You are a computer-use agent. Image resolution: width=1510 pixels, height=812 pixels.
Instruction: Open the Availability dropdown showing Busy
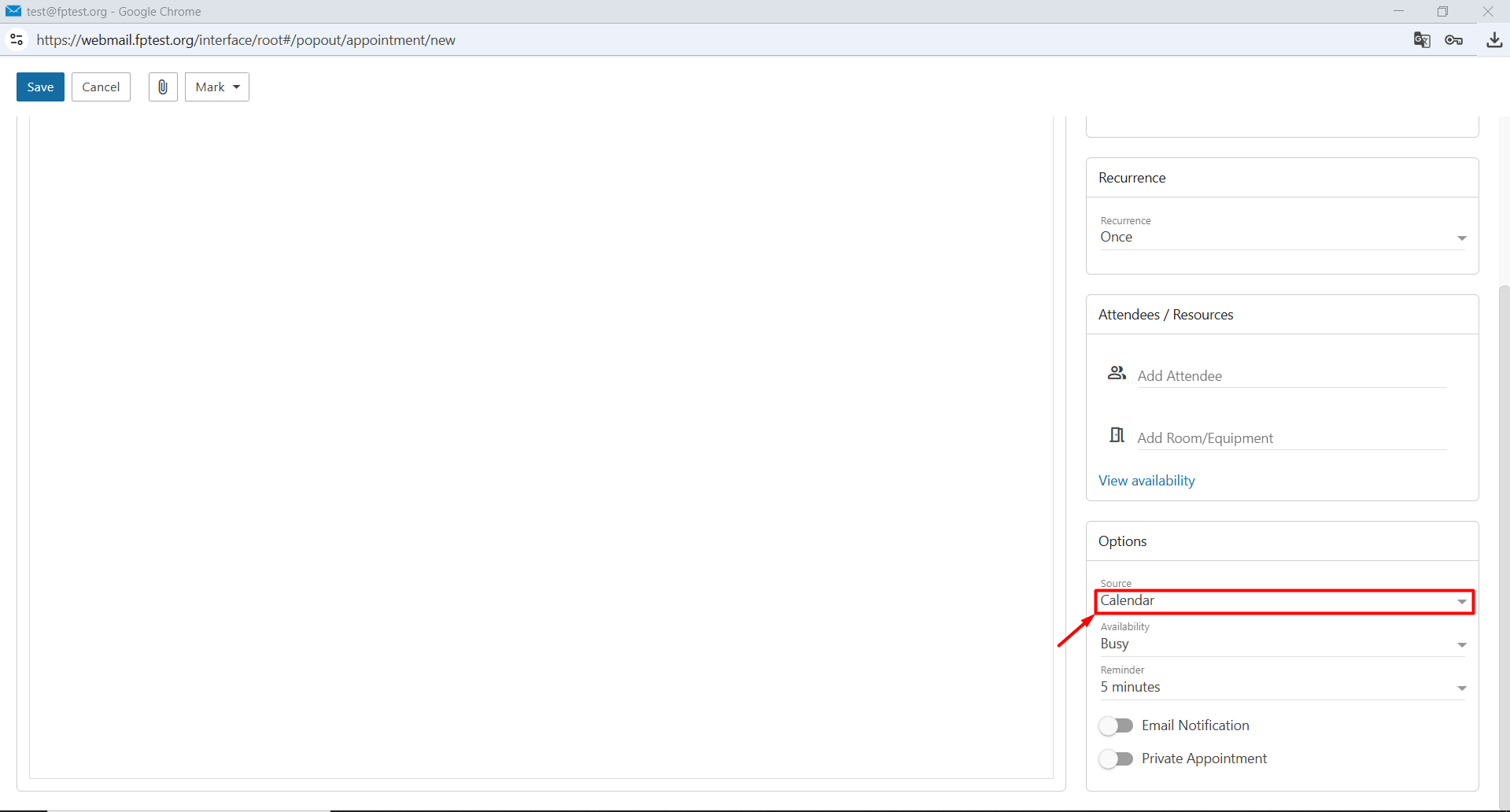[1283, 644]
